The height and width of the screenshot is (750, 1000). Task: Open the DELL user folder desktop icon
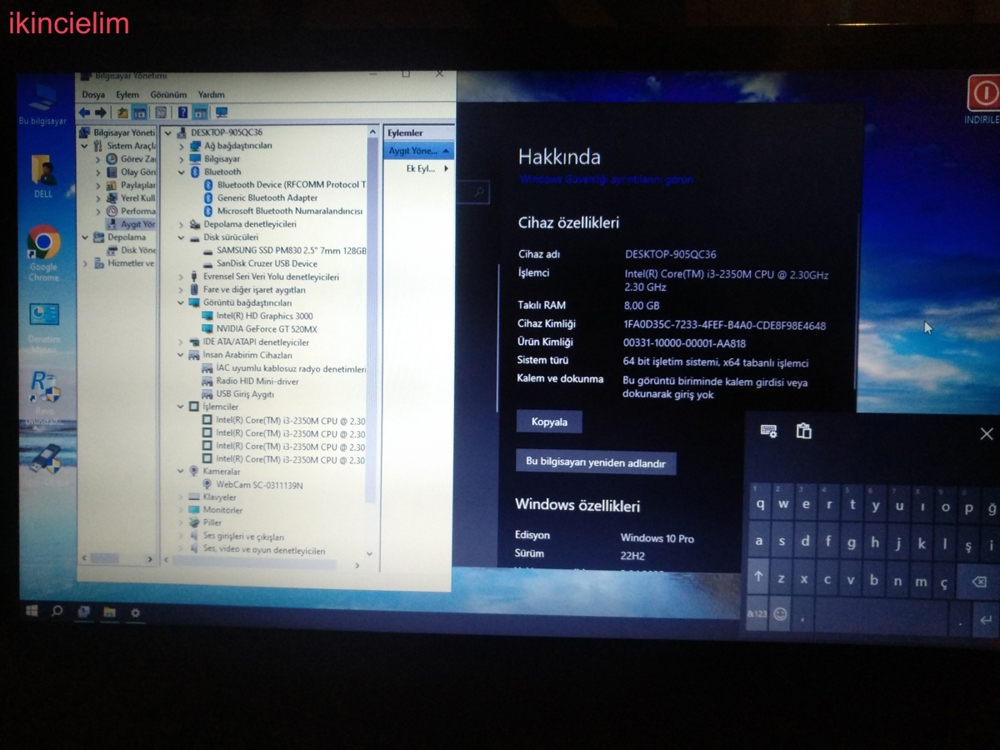43,177
